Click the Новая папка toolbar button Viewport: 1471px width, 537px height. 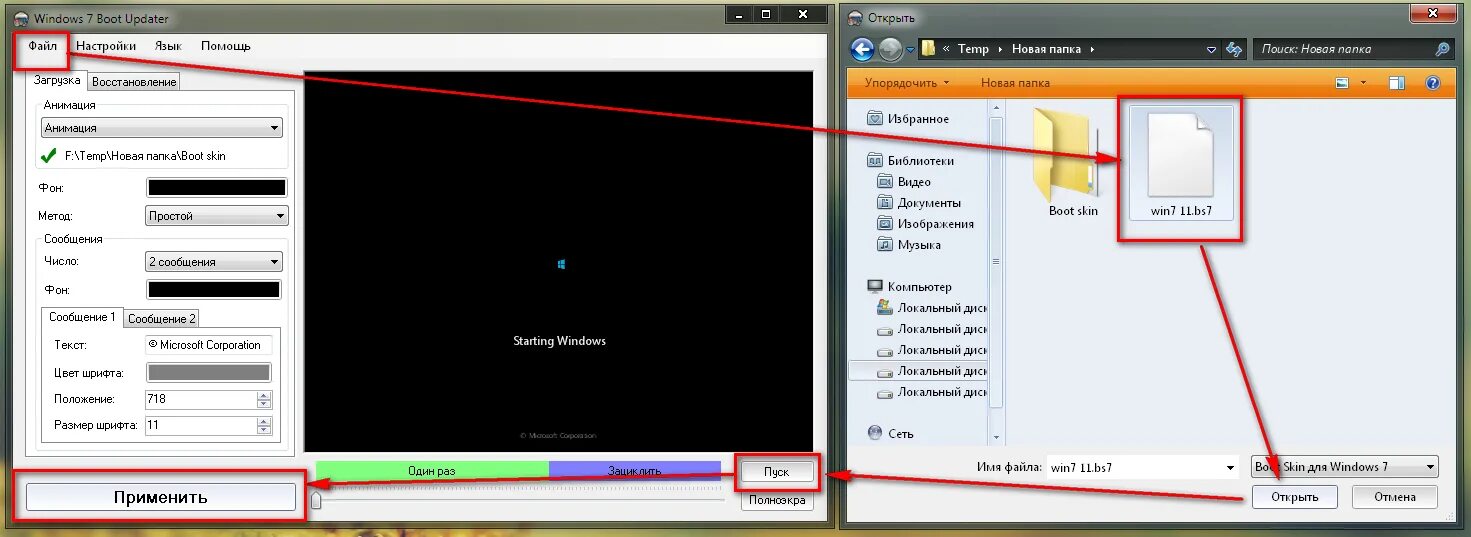point(1015,83)
